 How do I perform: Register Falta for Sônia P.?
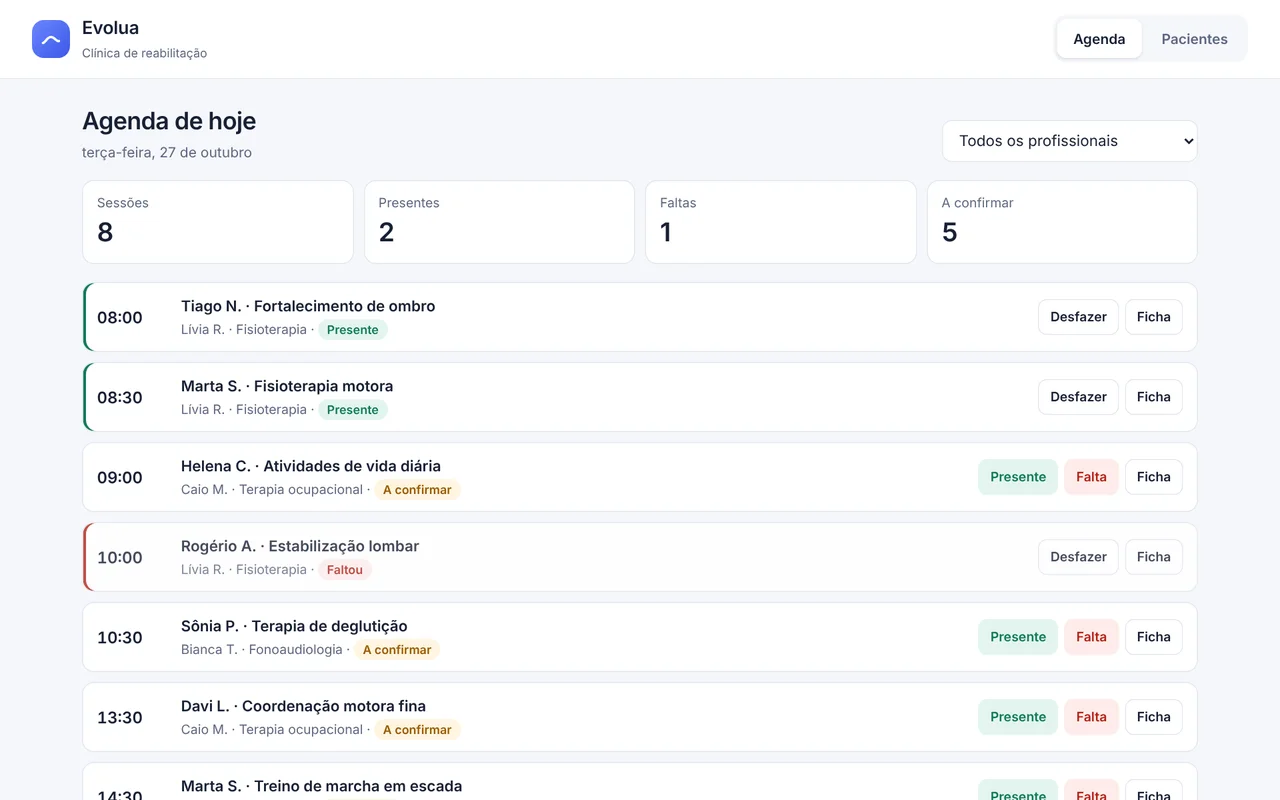pos(1091,637)
